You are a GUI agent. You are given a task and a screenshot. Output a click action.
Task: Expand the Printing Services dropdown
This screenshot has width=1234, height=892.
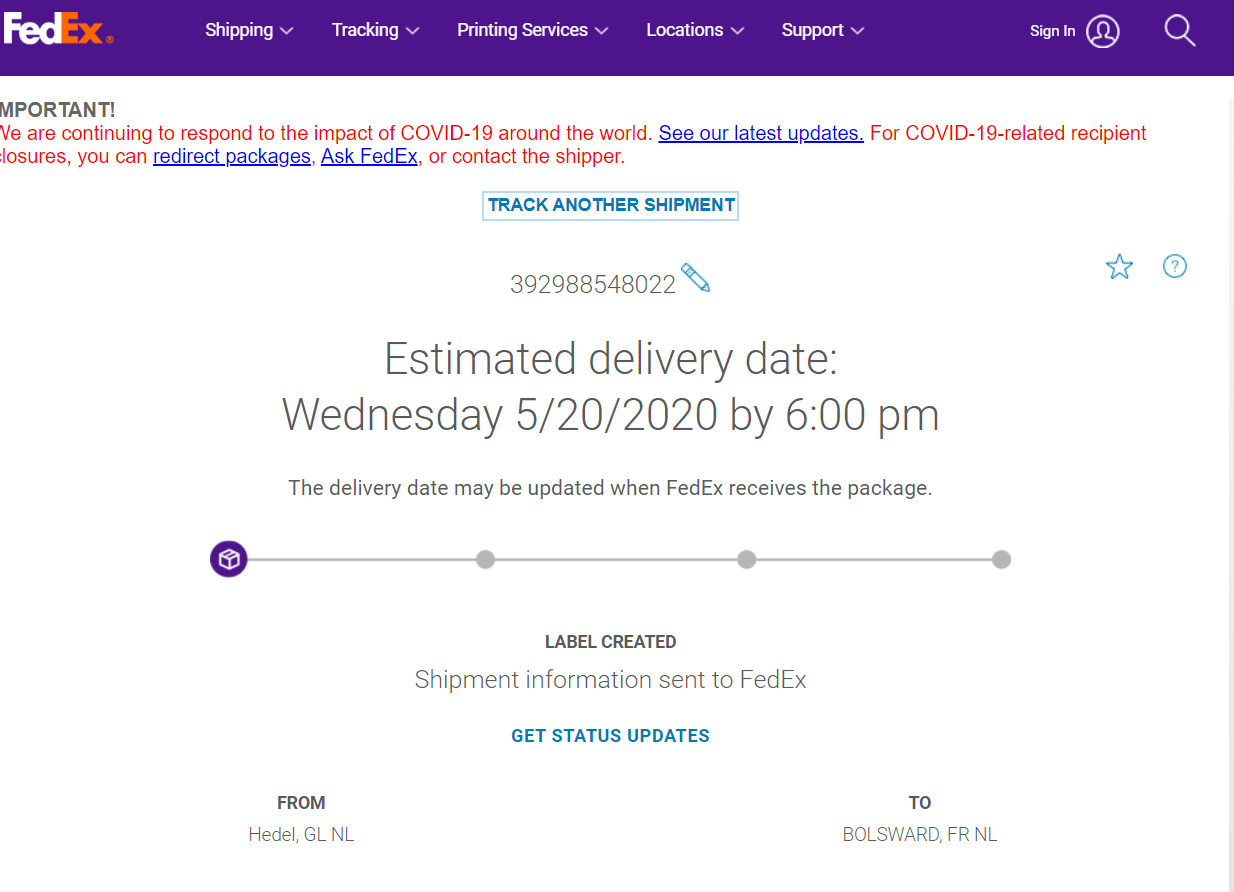533,30
